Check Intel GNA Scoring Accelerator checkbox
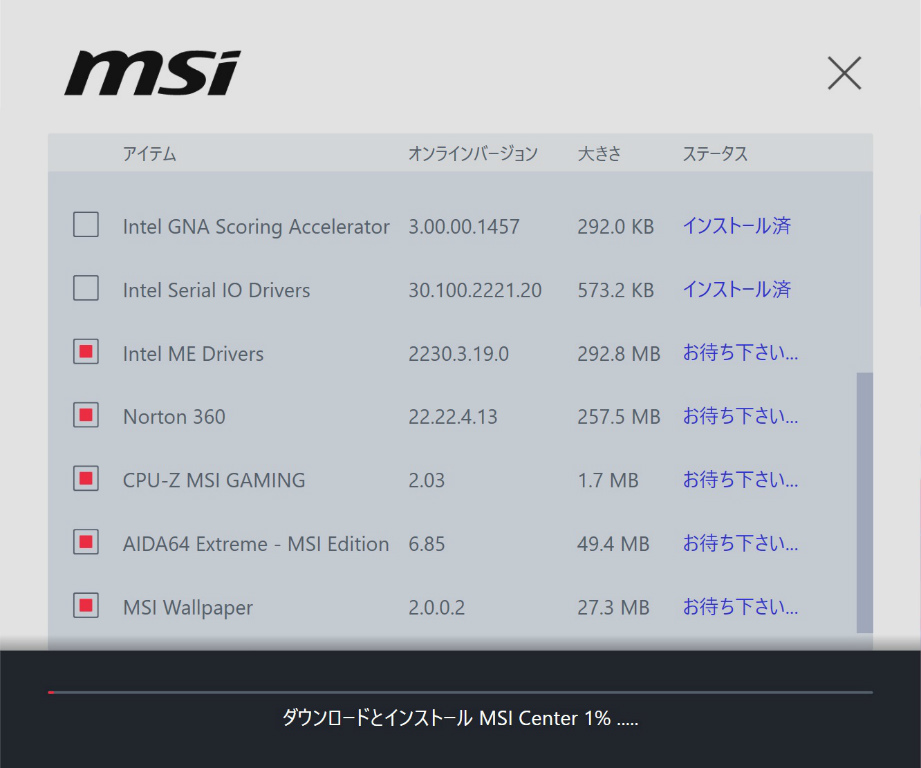Viewport: 921px width, 768px height. (86, 225)
